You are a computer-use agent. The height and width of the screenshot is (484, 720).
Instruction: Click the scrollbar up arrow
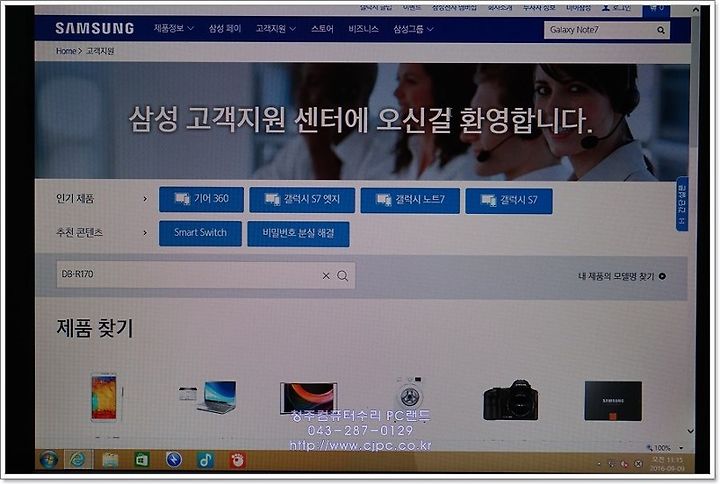pos(696,9)
